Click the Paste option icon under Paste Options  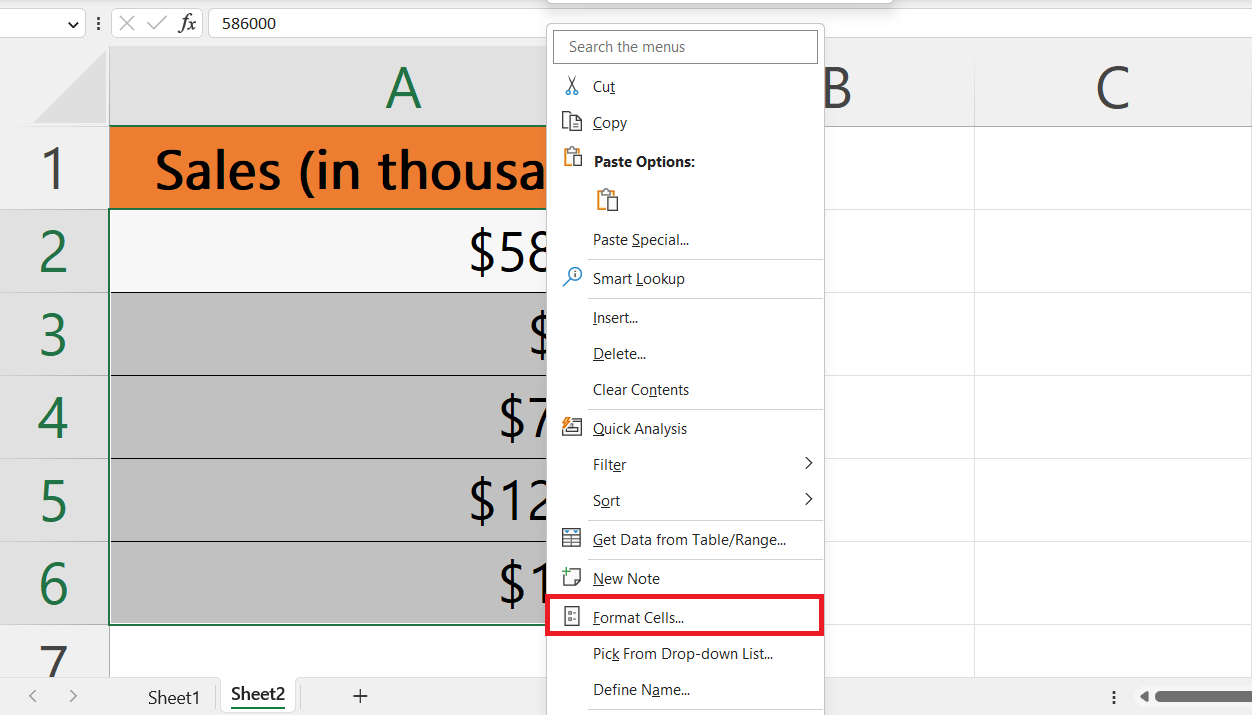click(x=608, y=199)
